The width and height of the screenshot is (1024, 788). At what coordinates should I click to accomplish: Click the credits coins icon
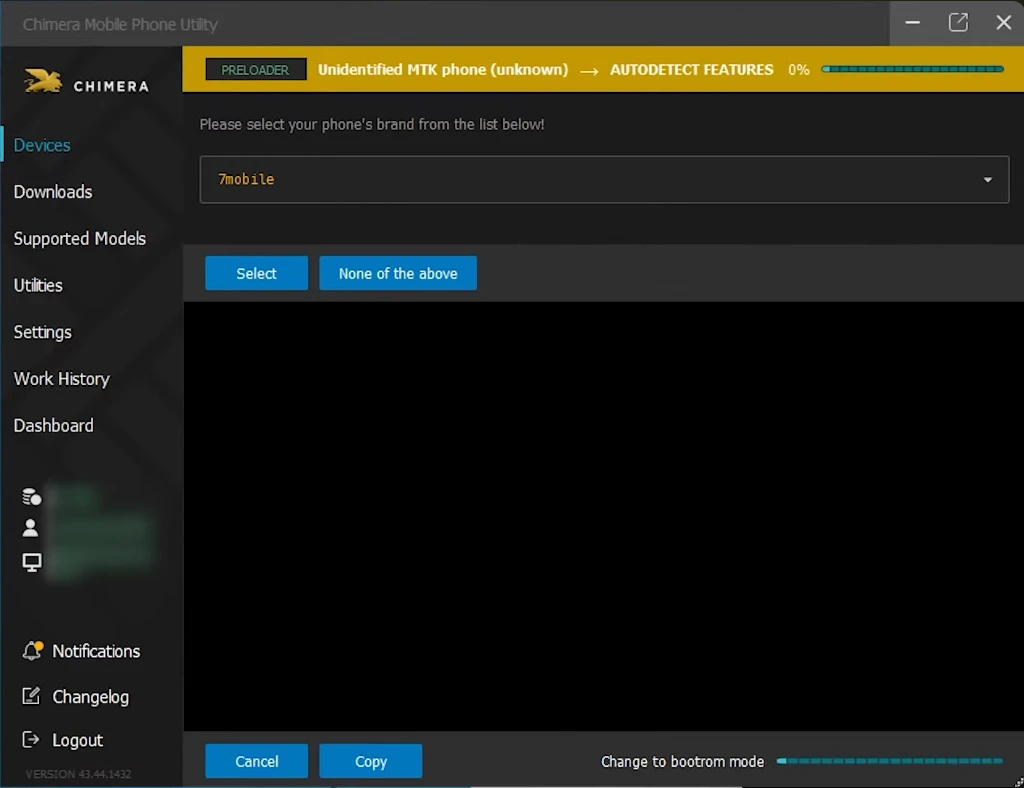tap(32, 496)
